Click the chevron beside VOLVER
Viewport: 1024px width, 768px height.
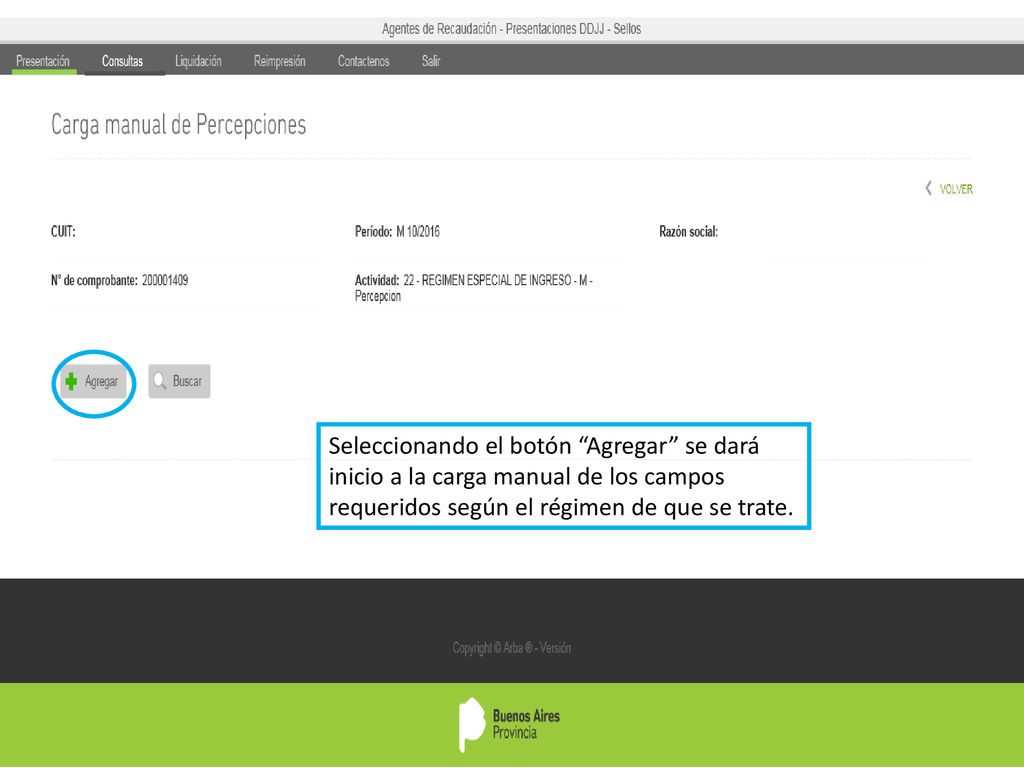[928, 188]
